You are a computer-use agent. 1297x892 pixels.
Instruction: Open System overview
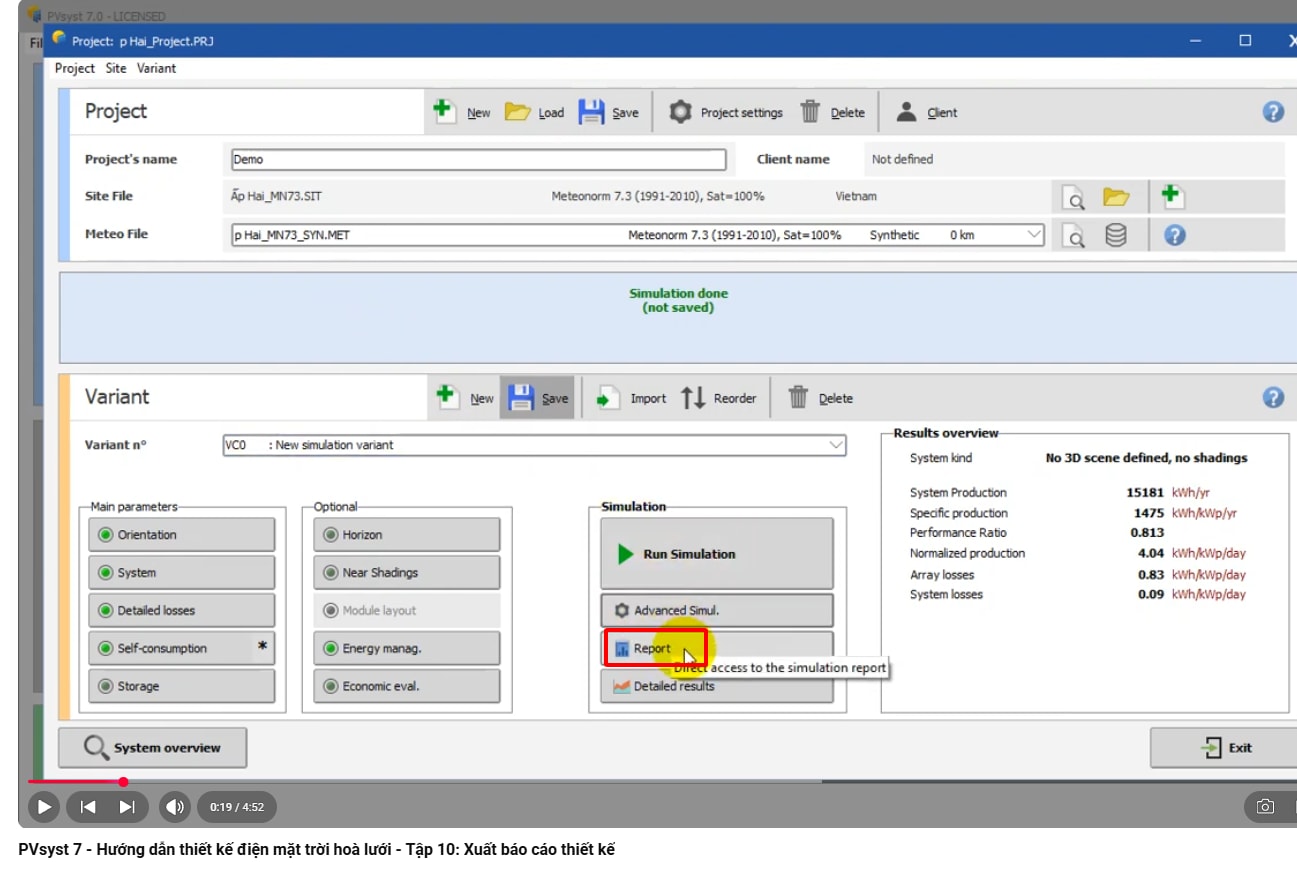[x=153, y=748]
